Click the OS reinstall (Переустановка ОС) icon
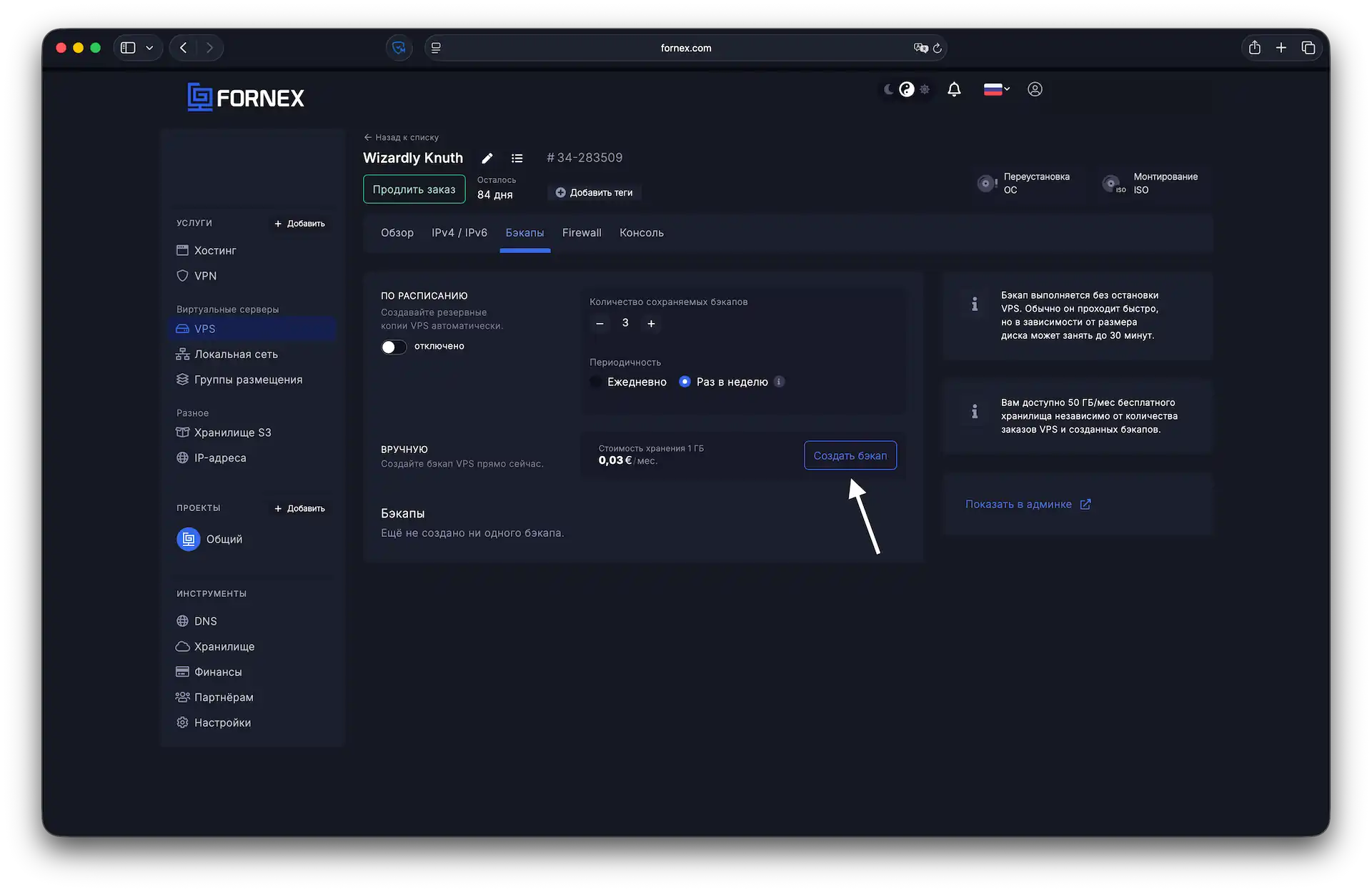This screenshot has height=892, width=1372. [x=986, y=183]
